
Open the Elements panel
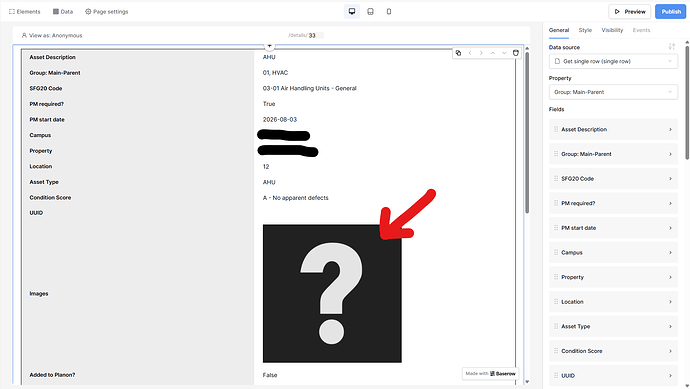[25, 12]
